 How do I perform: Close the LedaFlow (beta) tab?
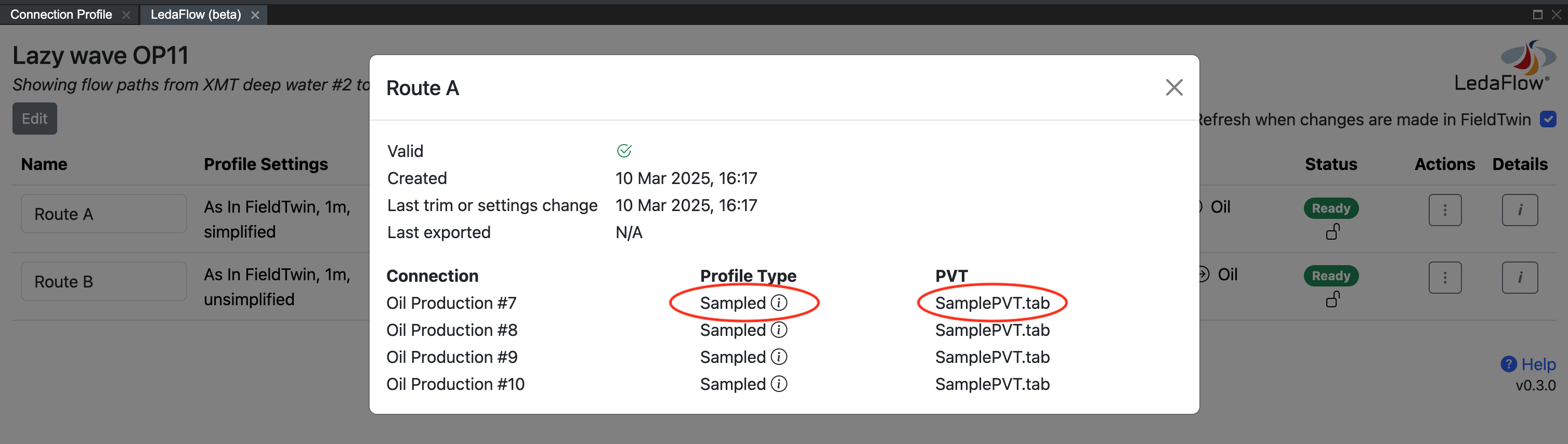tap(255, 15)
